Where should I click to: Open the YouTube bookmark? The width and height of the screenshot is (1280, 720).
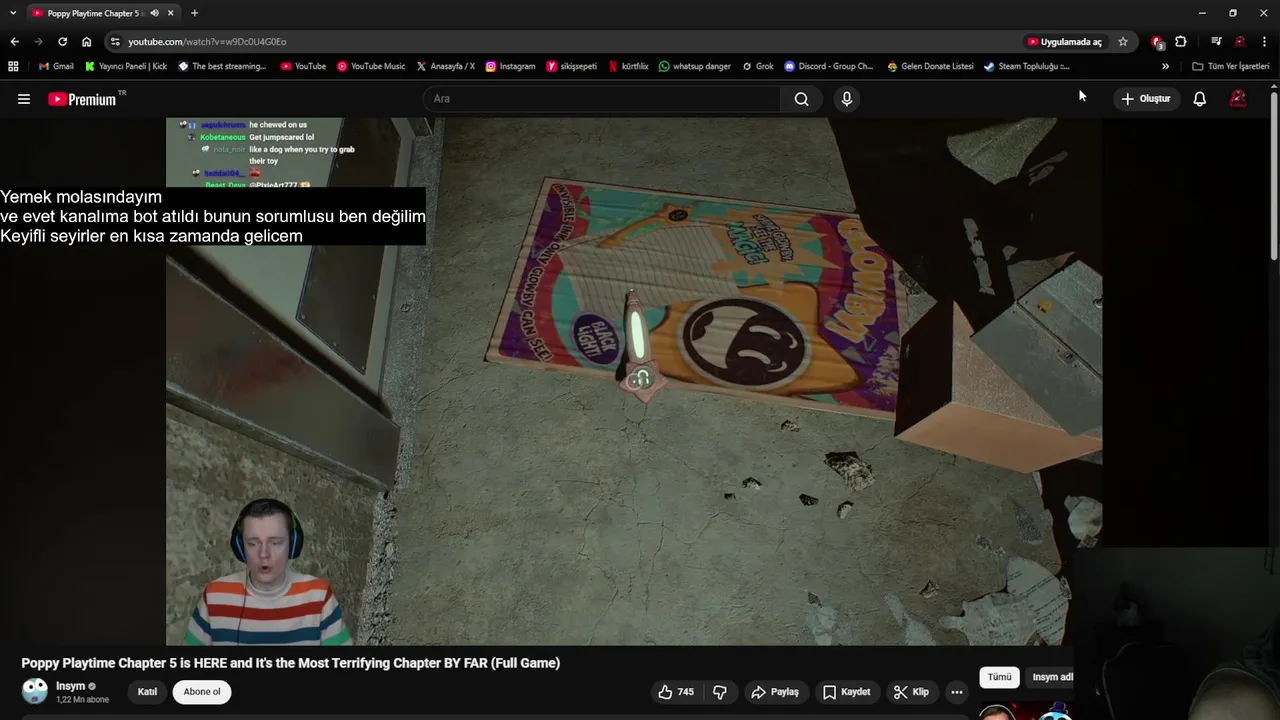pyautogui.click(x=303, y=66)
